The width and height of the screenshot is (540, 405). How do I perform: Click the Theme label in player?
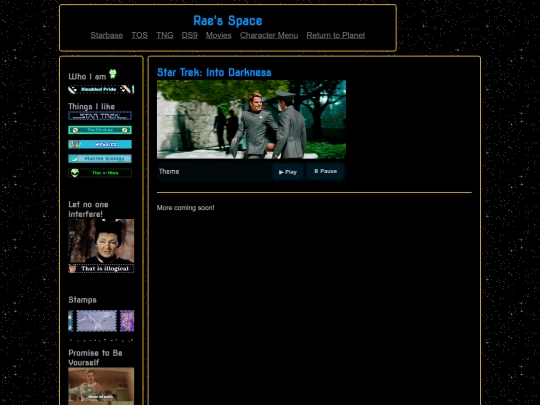[169, 172]
